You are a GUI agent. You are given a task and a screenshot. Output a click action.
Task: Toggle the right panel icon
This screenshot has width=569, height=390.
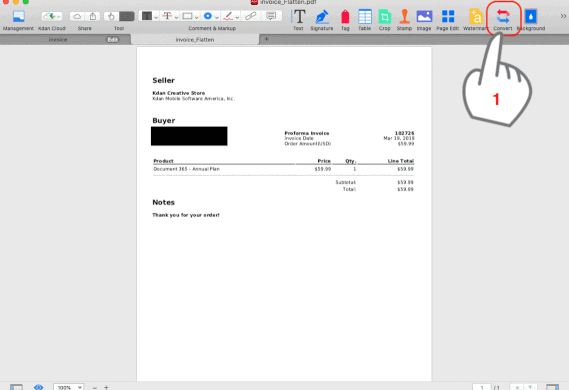point(552,387)
